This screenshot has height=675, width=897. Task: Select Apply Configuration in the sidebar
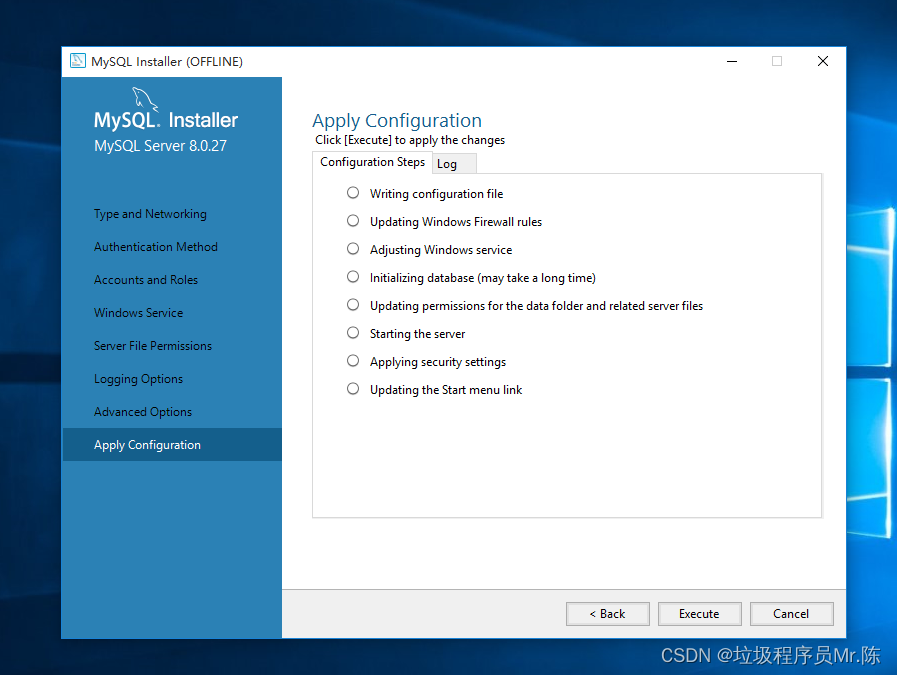click(172, 444)
